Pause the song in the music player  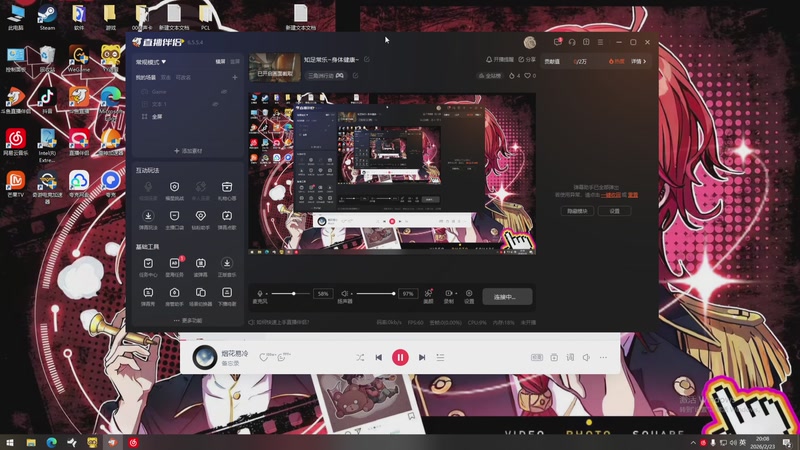tap(400, 358)
